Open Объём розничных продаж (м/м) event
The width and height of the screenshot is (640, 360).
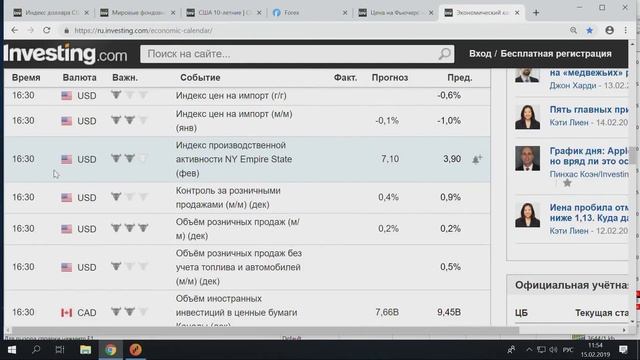pyautogui.click(x=238, y=229)
